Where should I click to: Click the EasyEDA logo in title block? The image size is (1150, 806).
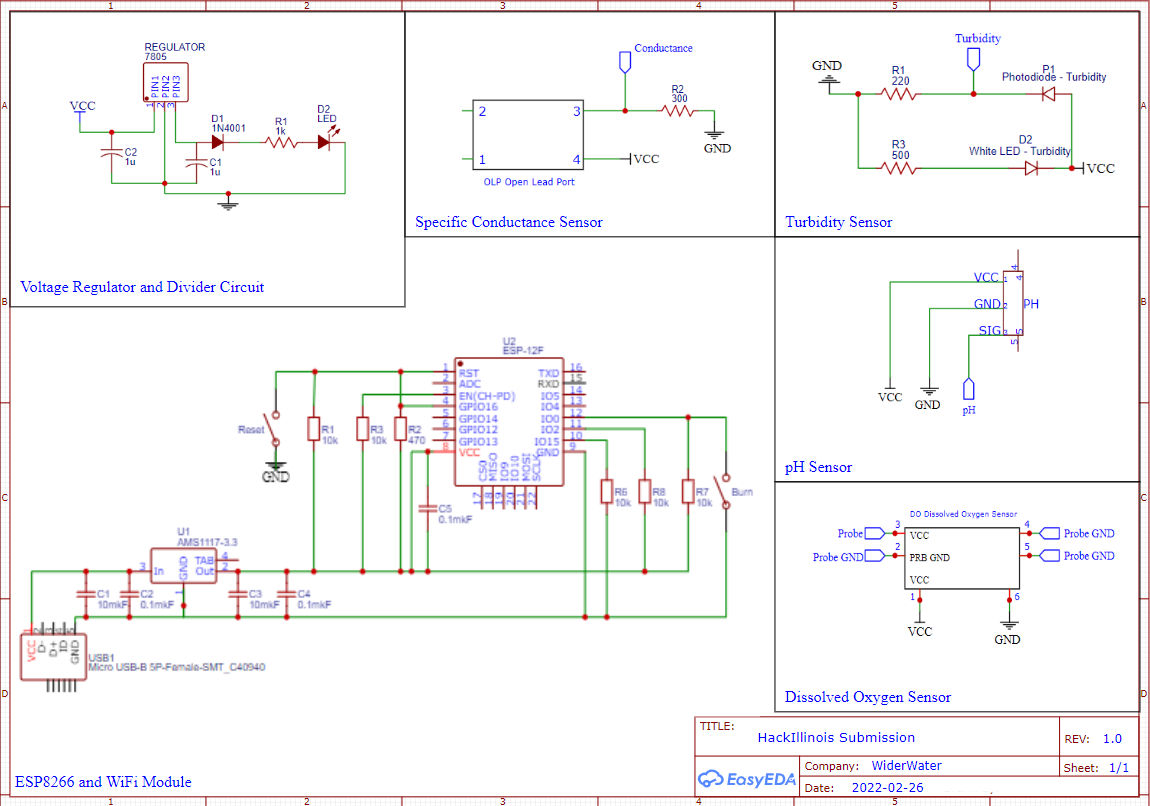[x=746, y=777]
